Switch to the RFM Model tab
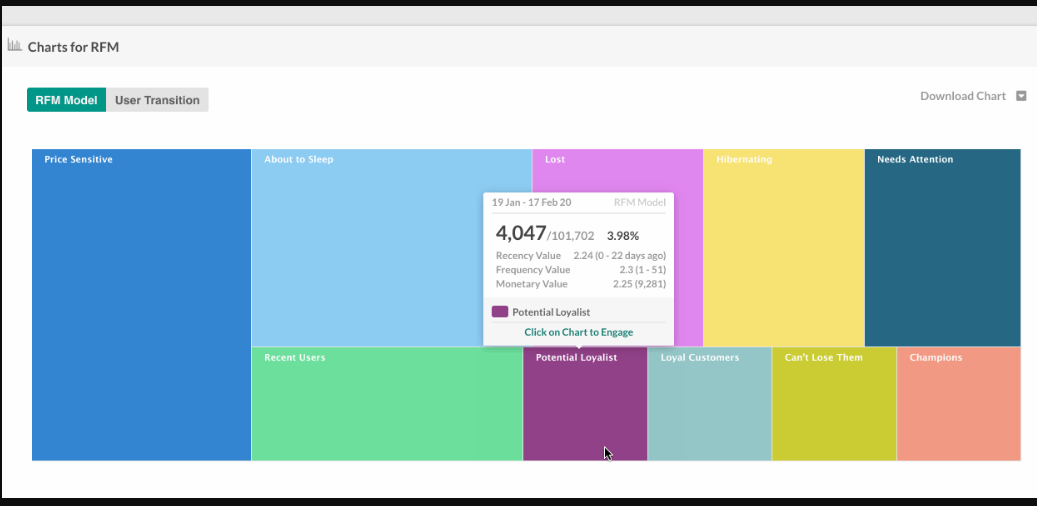 [66, 100]
